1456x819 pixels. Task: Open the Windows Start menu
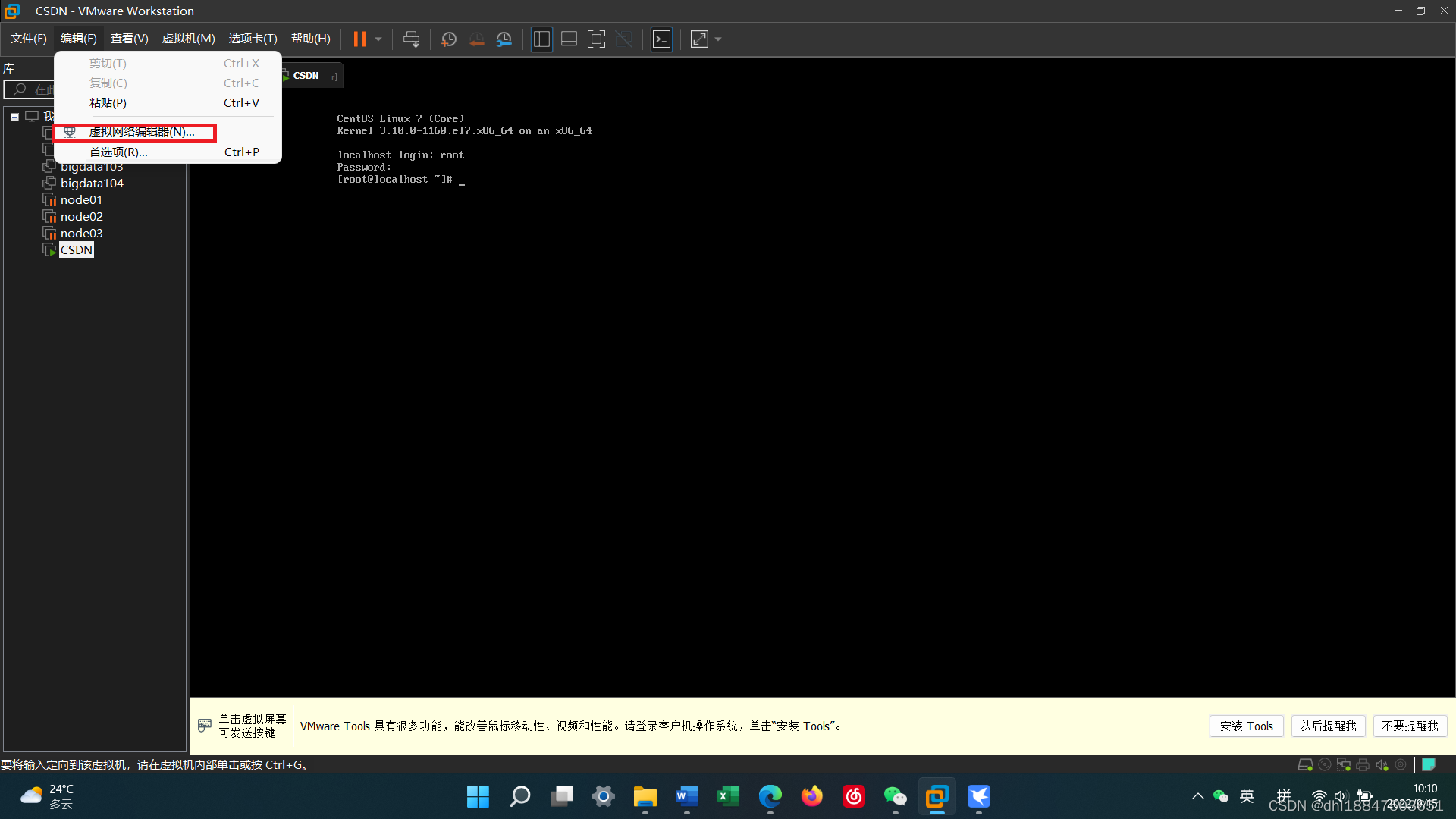(x=478, y=796)
